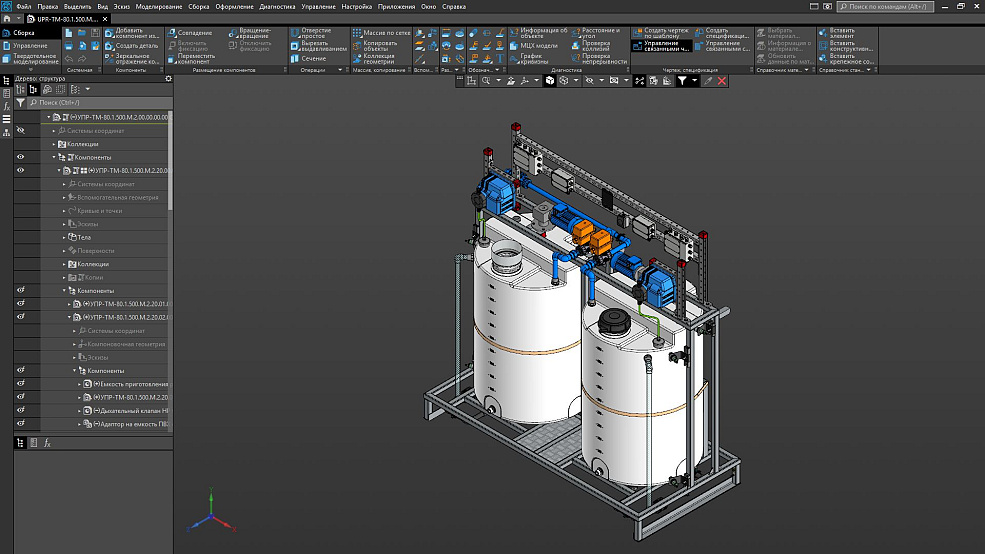Open the 'МЦХ модели' diagnostic tool
Viewport: 985px width, 554px height.
[x=513, y=46]
